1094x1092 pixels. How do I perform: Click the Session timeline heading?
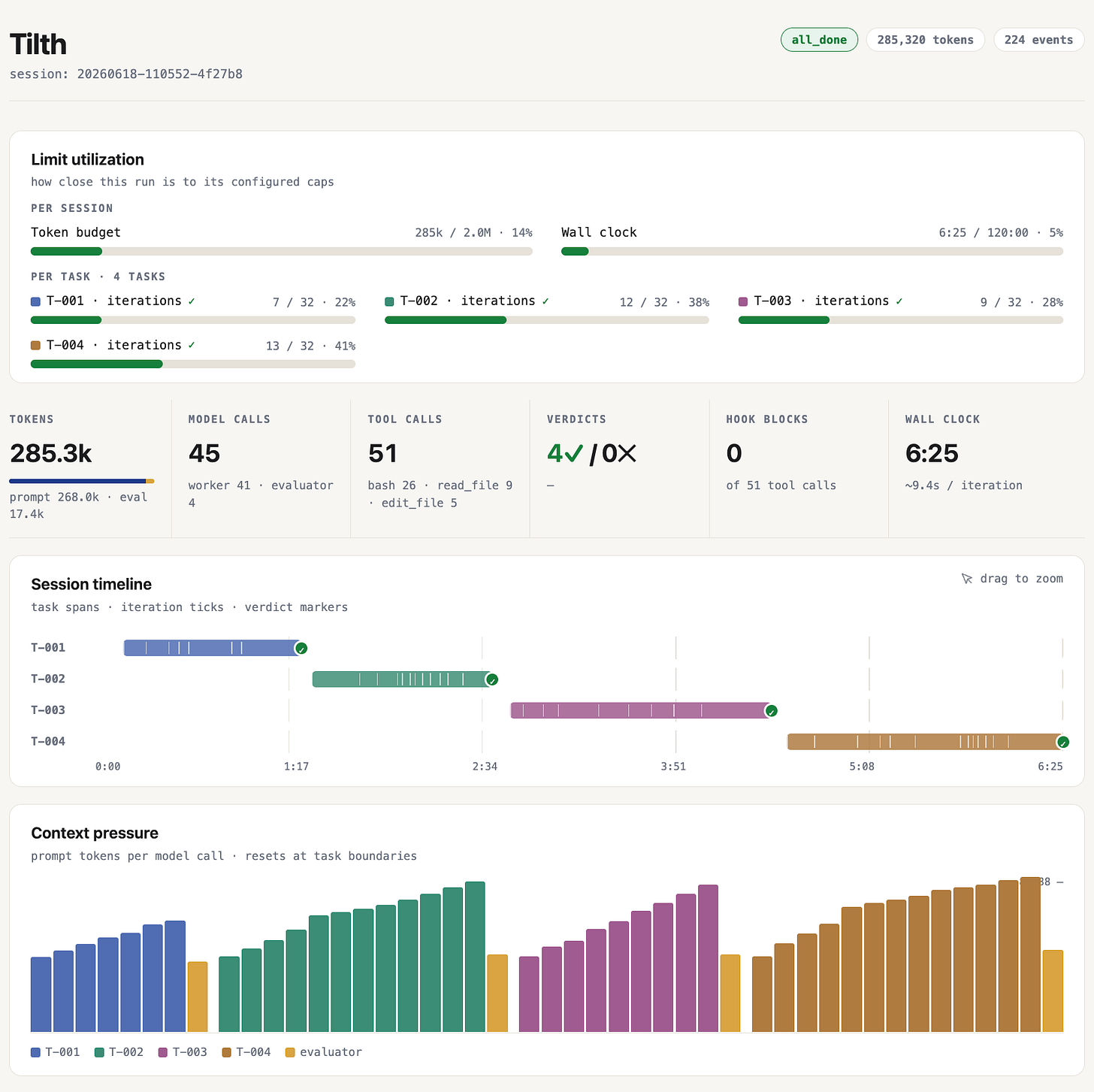pos(92,584)
